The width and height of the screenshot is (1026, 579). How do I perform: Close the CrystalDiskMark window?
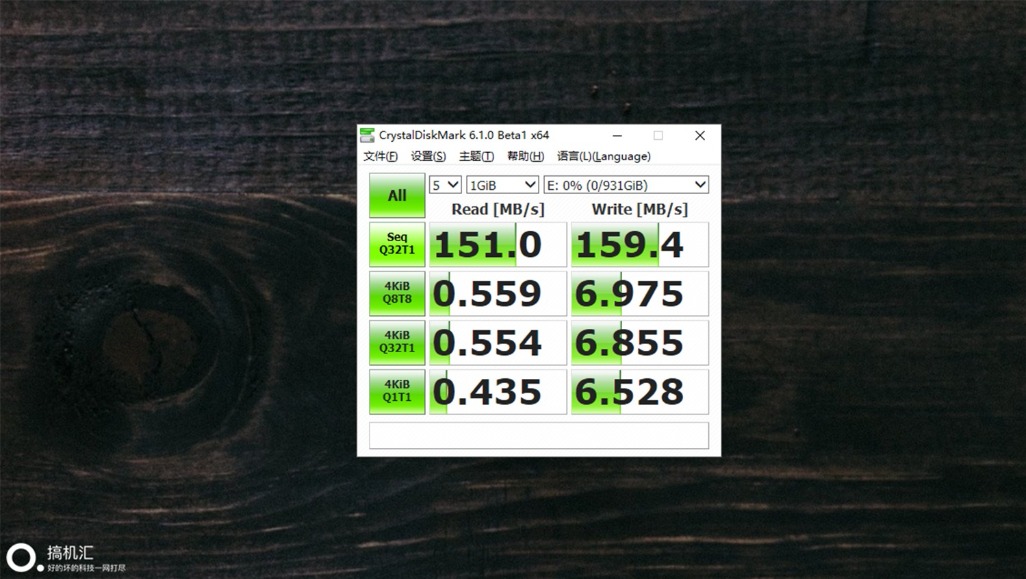click(699, 135)
